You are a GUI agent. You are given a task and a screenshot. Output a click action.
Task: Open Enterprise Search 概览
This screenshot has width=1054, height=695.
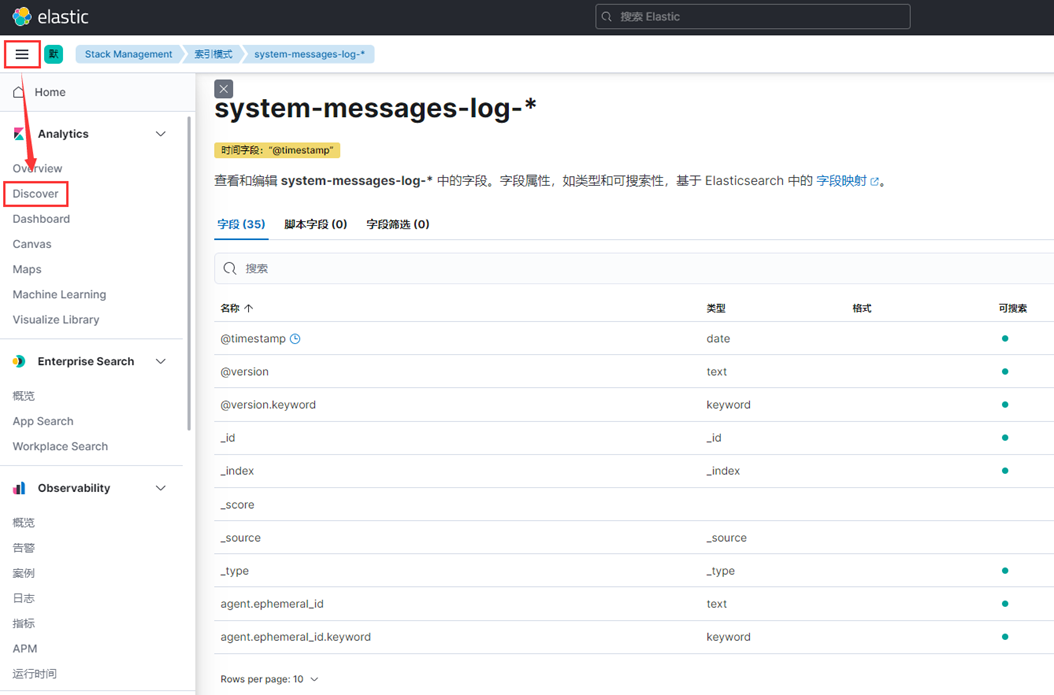pyautogui.click(x=24, y=396)
